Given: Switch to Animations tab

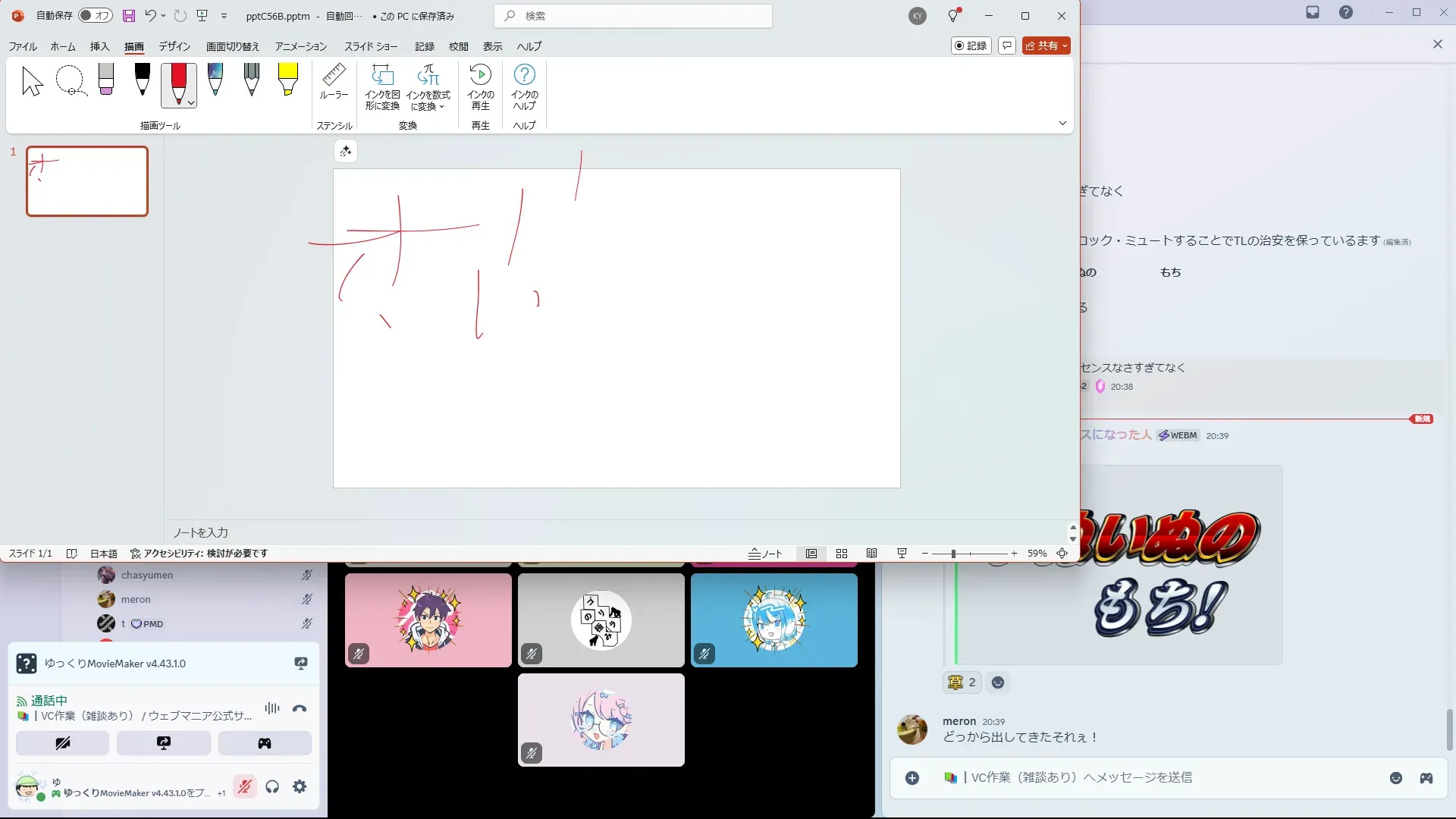Looking at the screenshot, I should pos(300,46).
